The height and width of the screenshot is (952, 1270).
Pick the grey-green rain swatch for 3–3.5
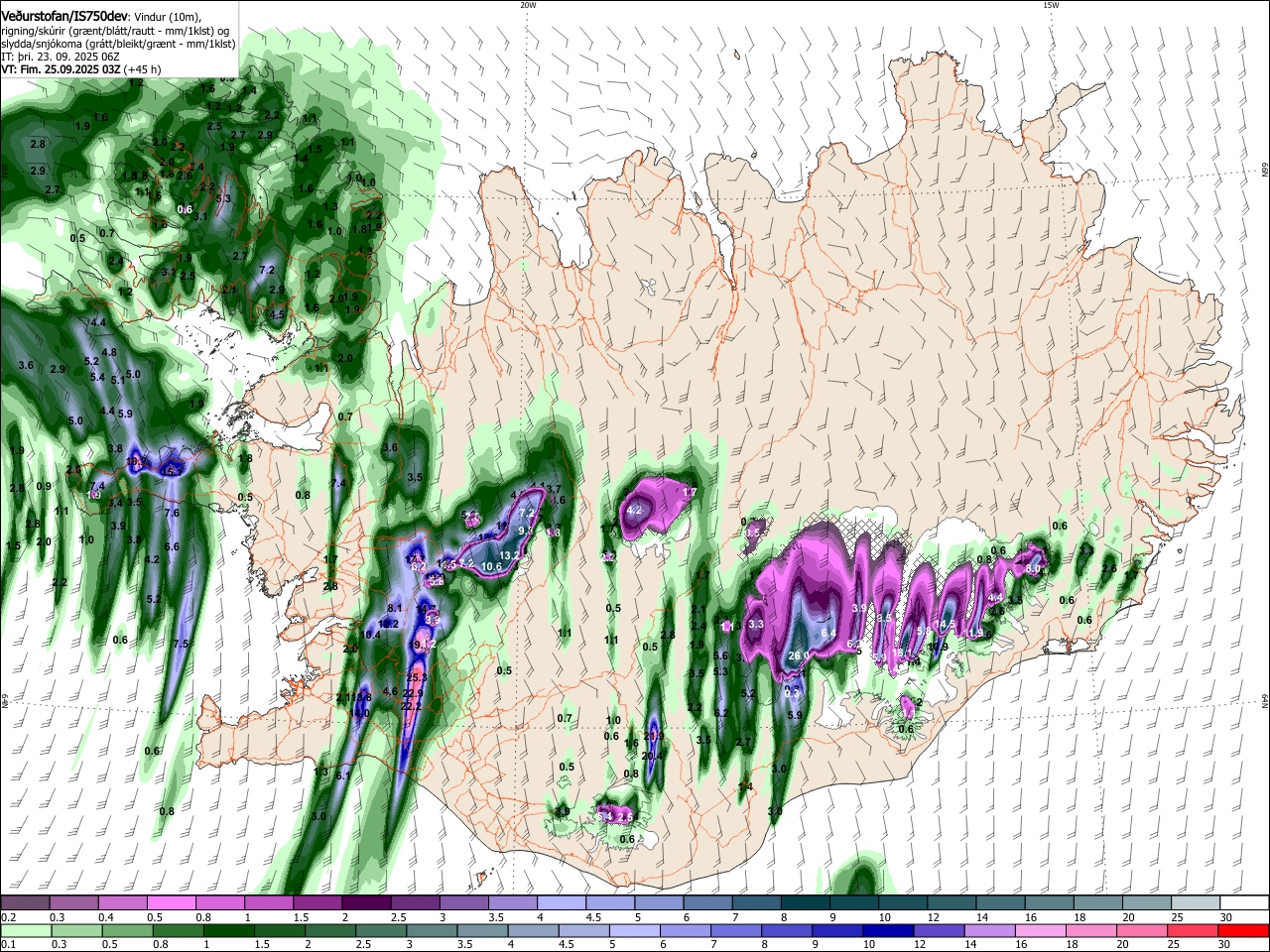click(x=431, y=930)
